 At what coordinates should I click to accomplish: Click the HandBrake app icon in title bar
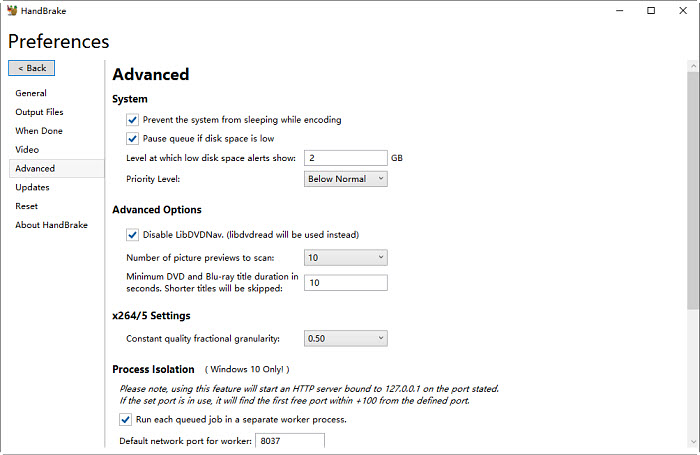12,11
